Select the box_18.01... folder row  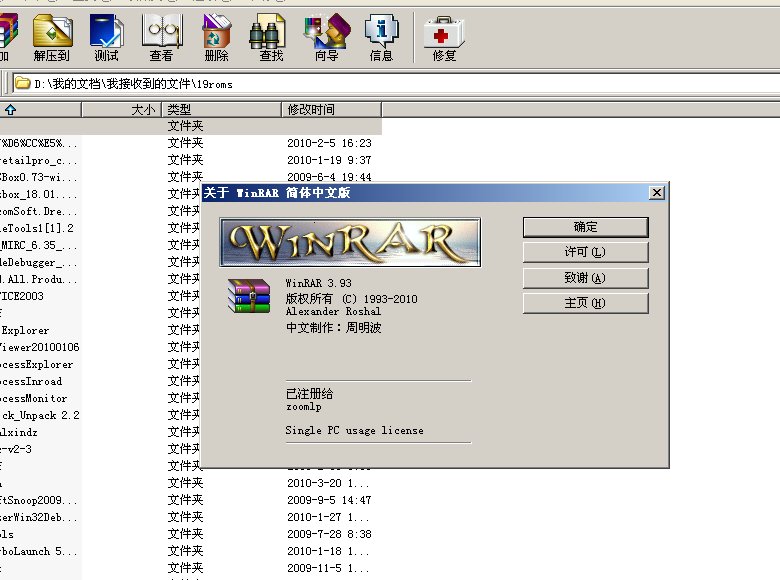point(99,194)
